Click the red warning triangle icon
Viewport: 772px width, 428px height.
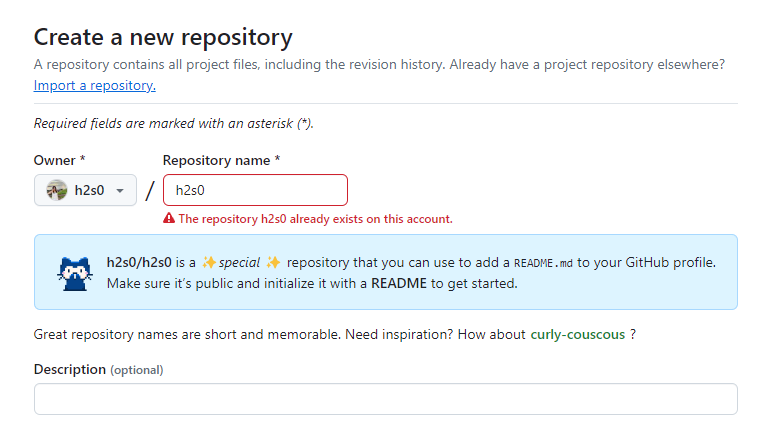click(x=169, y=218)
